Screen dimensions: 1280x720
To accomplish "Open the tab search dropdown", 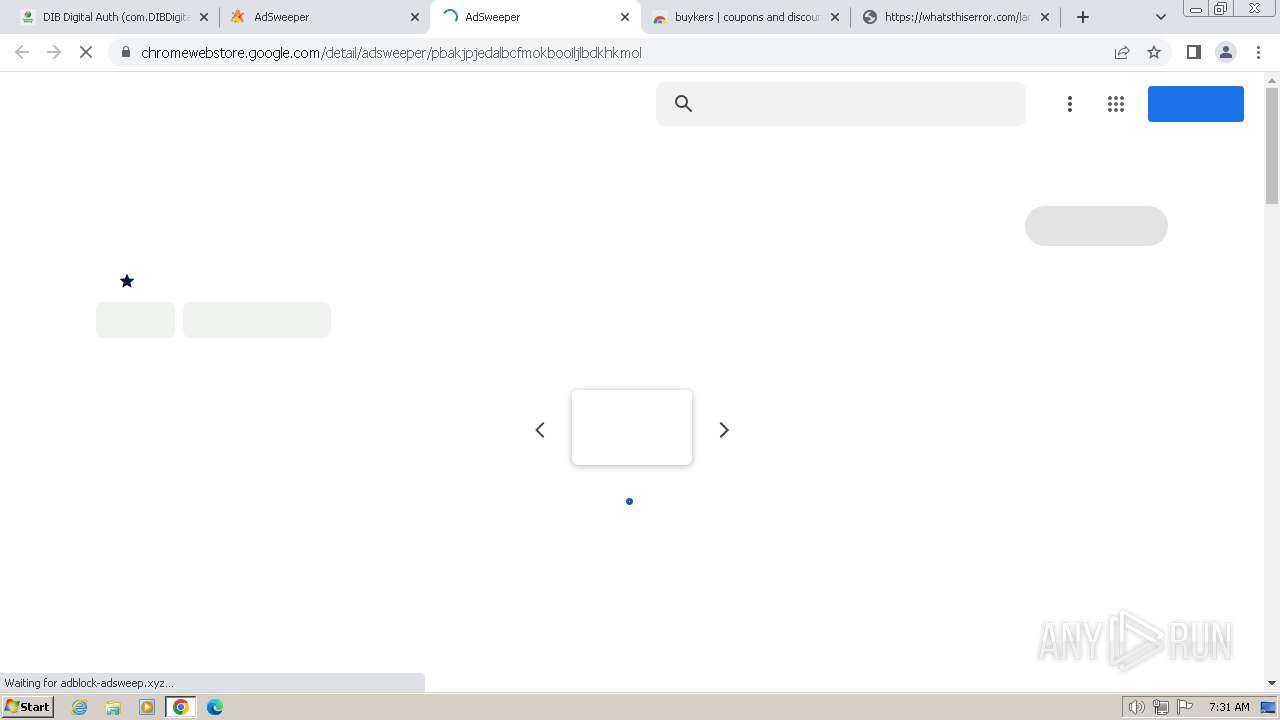I will pos(1161,17).
